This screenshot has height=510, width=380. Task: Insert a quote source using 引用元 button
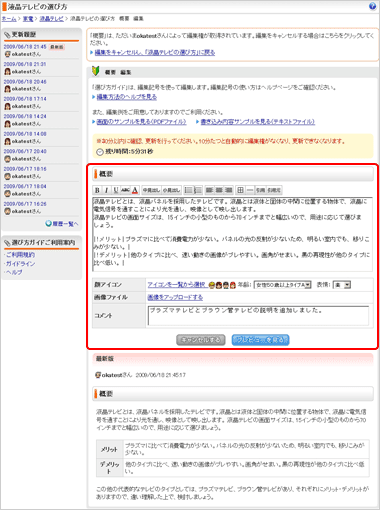pos(274,190)
